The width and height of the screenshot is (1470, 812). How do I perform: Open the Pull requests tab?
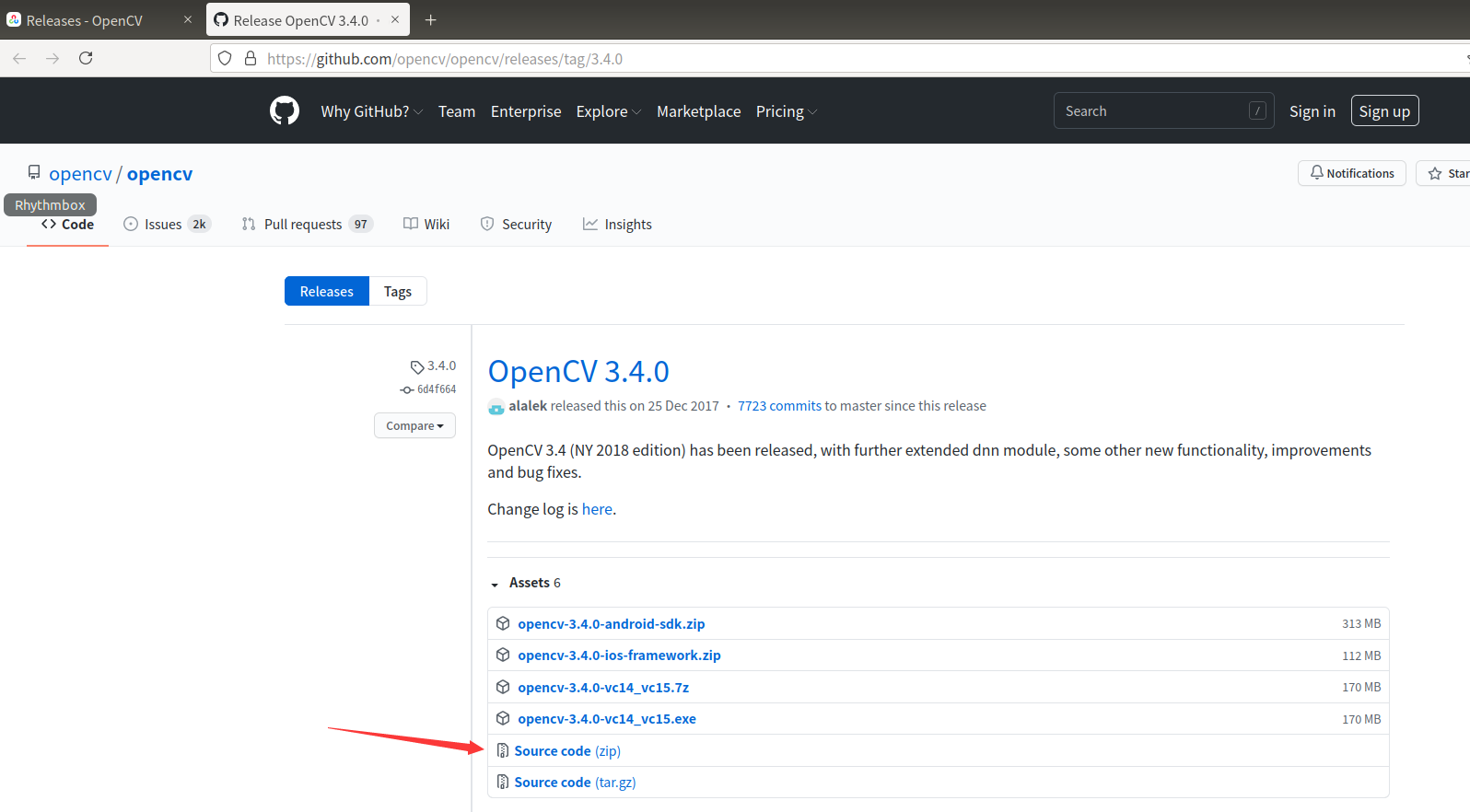click(307, 224)
